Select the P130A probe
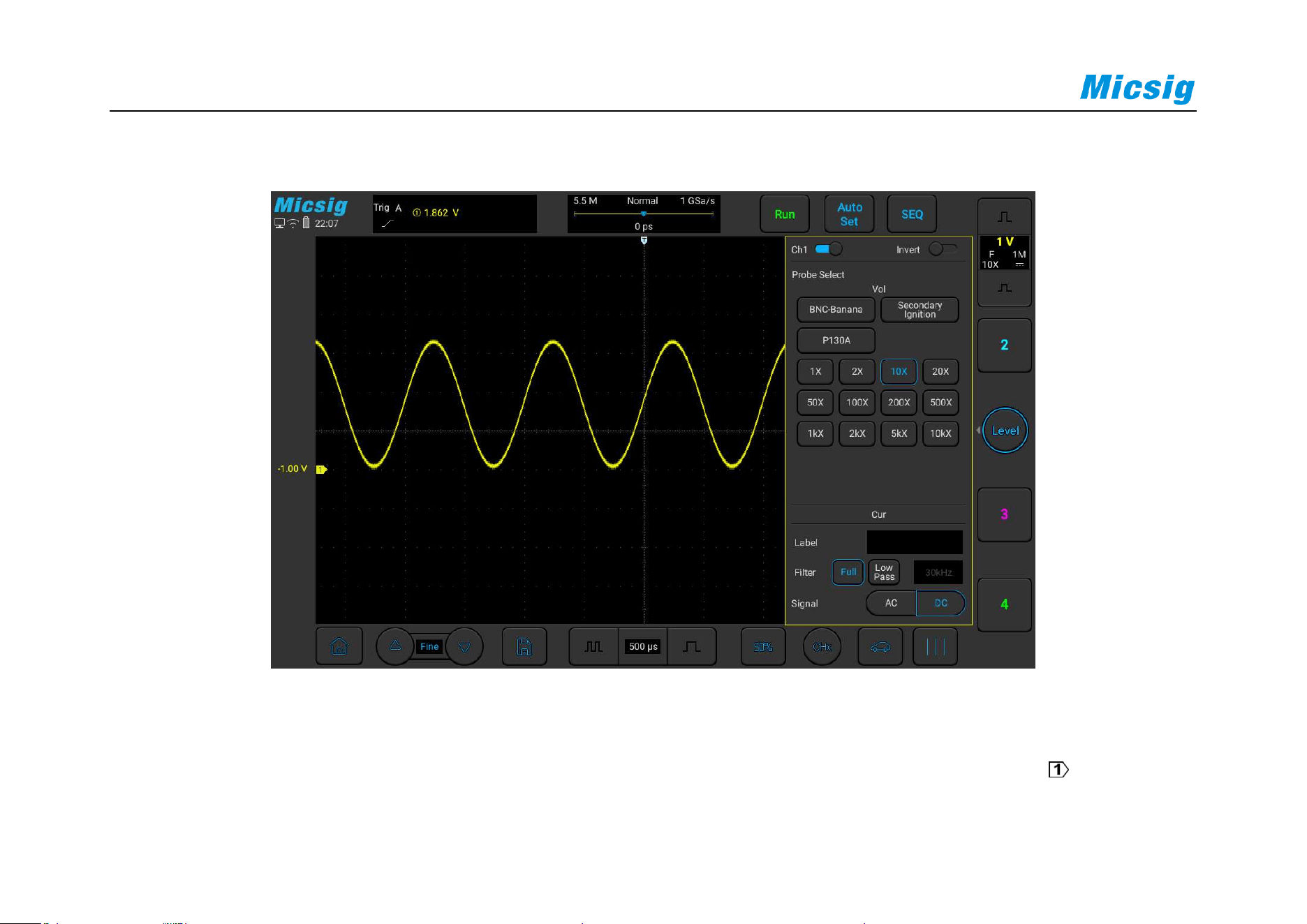Image resolution: width=1307 pixels, height=924 pixels. [836, 340]
